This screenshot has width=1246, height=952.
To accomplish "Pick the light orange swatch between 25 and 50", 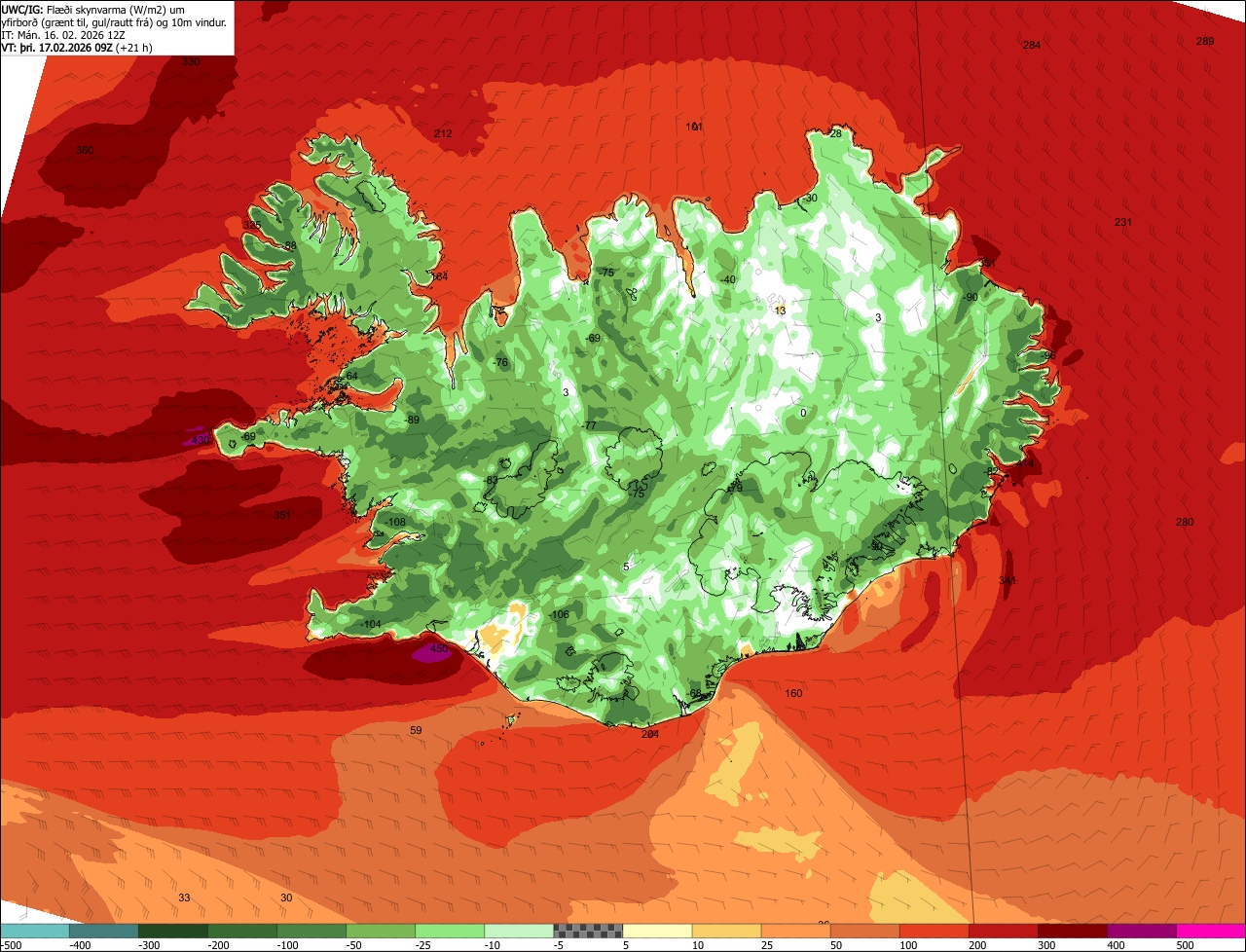I will coord(795,931).
